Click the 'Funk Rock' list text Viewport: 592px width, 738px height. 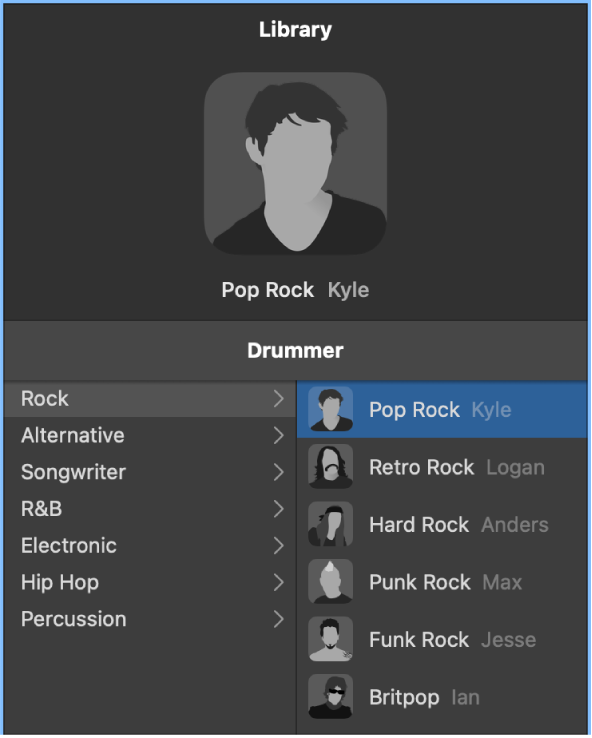pyautogui.click(x=419, y=640)
